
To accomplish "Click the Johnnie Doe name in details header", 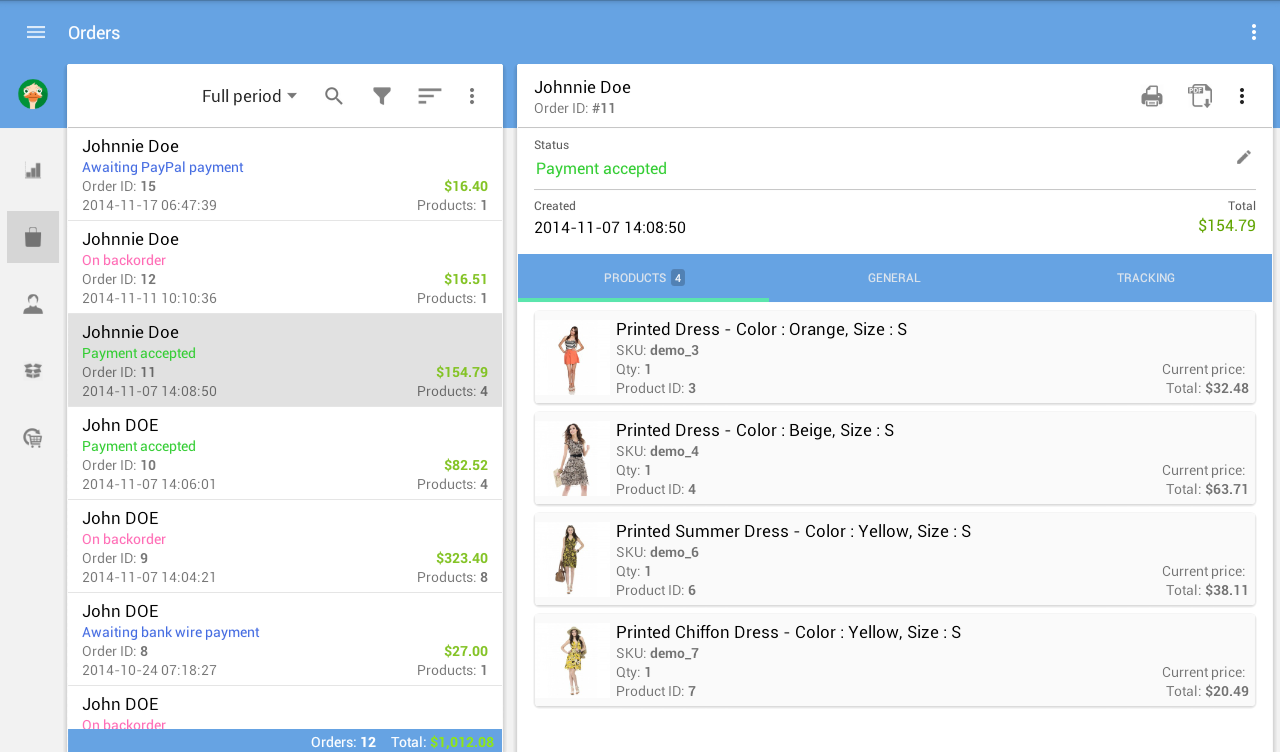I will pos(582,87).
